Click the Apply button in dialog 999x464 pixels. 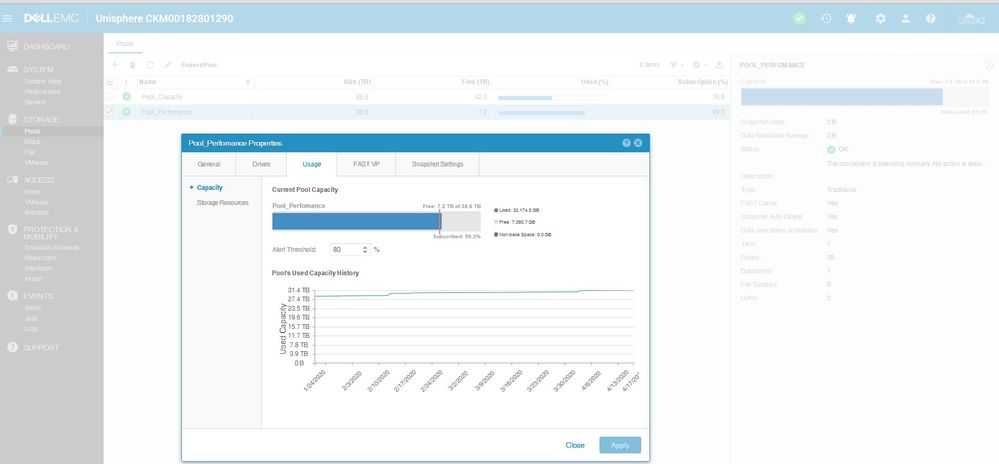coord(620,445)
